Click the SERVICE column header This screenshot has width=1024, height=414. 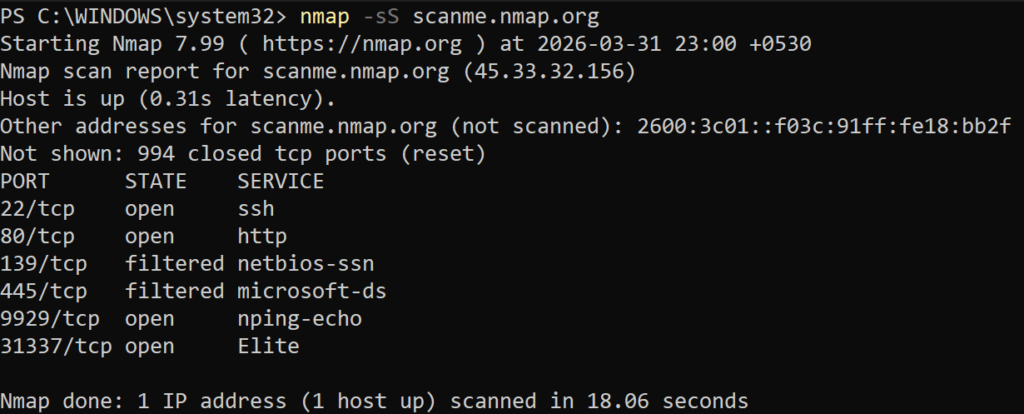tap(280, 182)
